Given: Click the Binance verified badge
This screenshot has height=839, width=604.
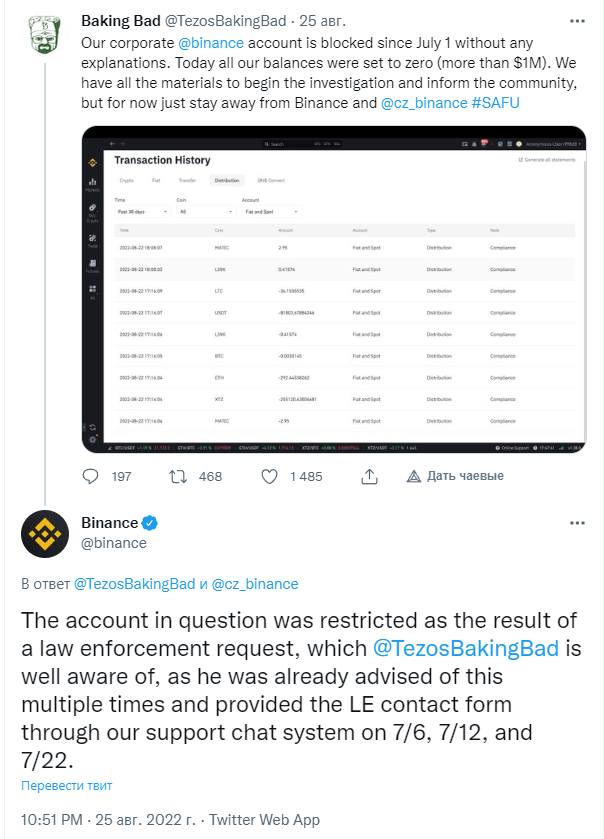Looking at the screenshot, I should [x=150, y=522].
